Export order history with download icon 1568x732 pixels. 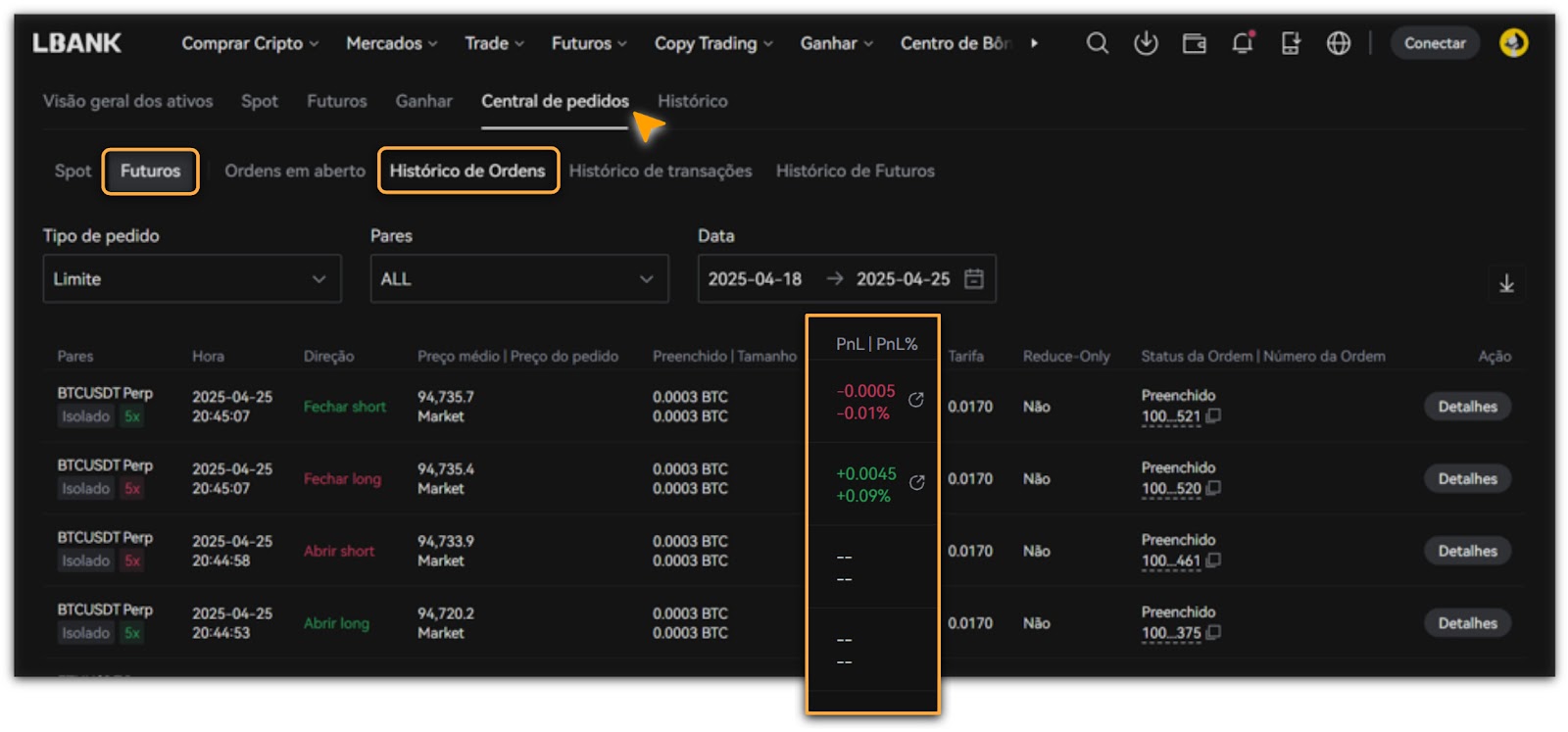point(1506,284)
